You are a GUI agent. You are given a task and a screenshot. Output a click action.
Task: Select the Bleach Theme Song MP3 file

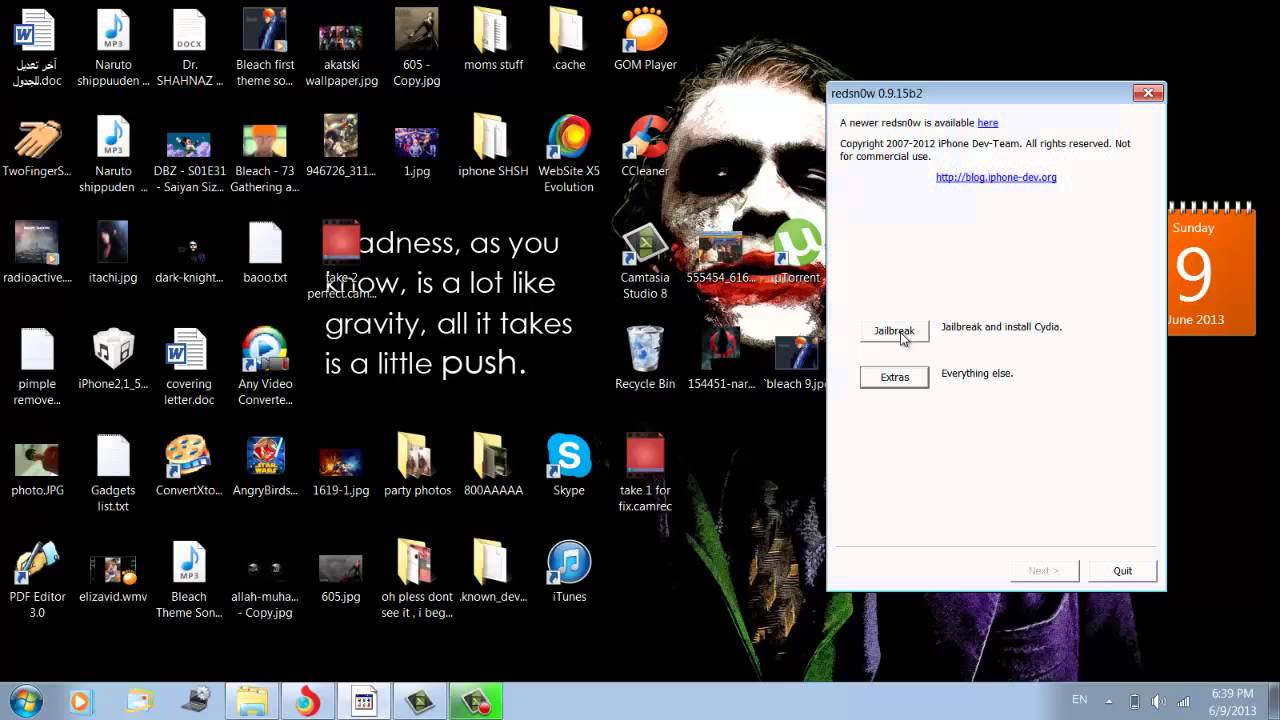tap(188, 579)
